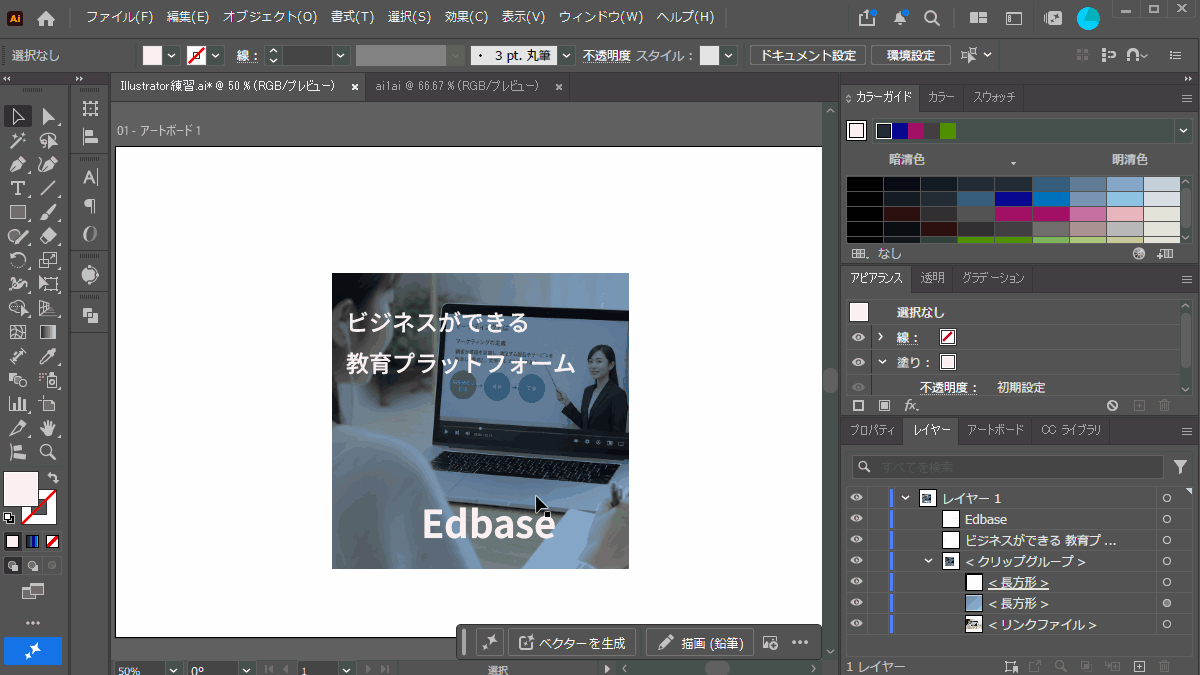The width and height of the screenshot is (1200, 675).
Task: Select the Gradient tool
Action: click(x=48, y=333)
